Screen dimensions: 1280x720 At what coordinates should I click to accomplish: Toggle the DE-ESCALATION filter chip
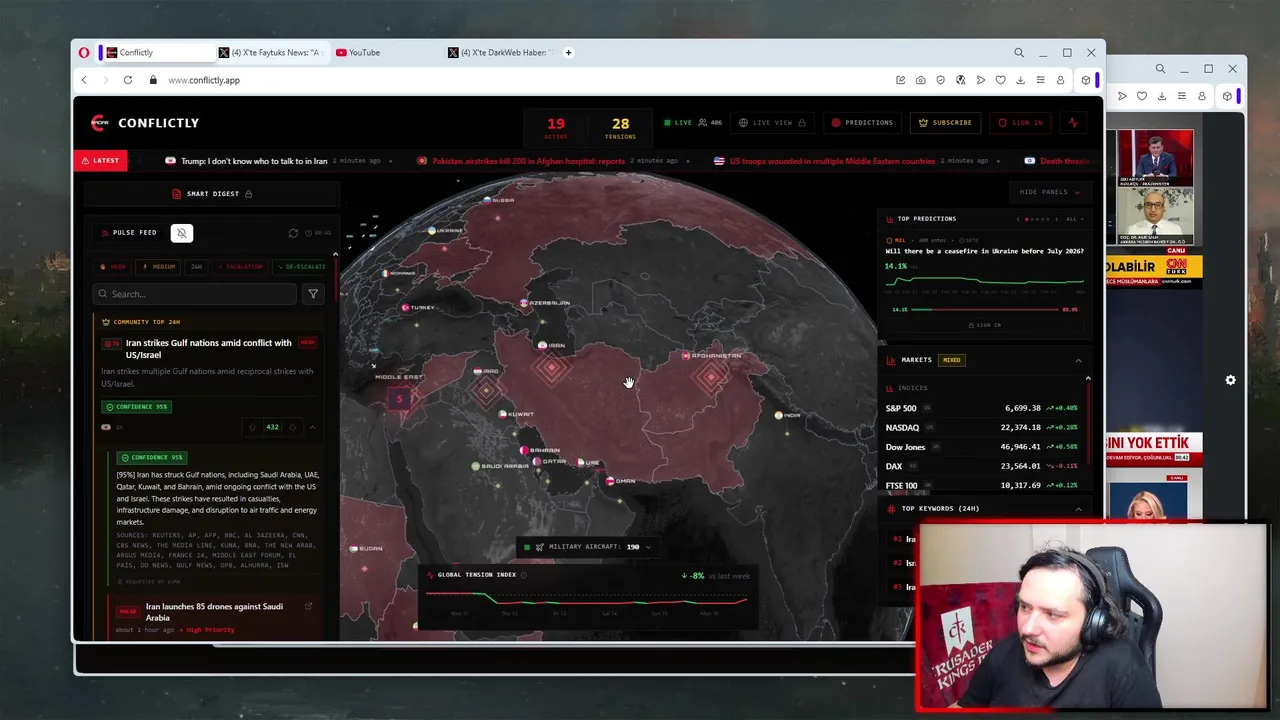300,267
